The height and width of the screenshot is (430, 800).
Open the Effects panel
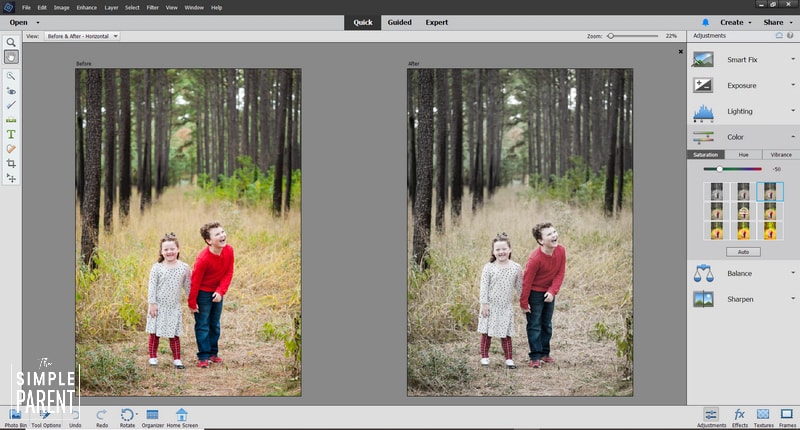click(740, 416)
